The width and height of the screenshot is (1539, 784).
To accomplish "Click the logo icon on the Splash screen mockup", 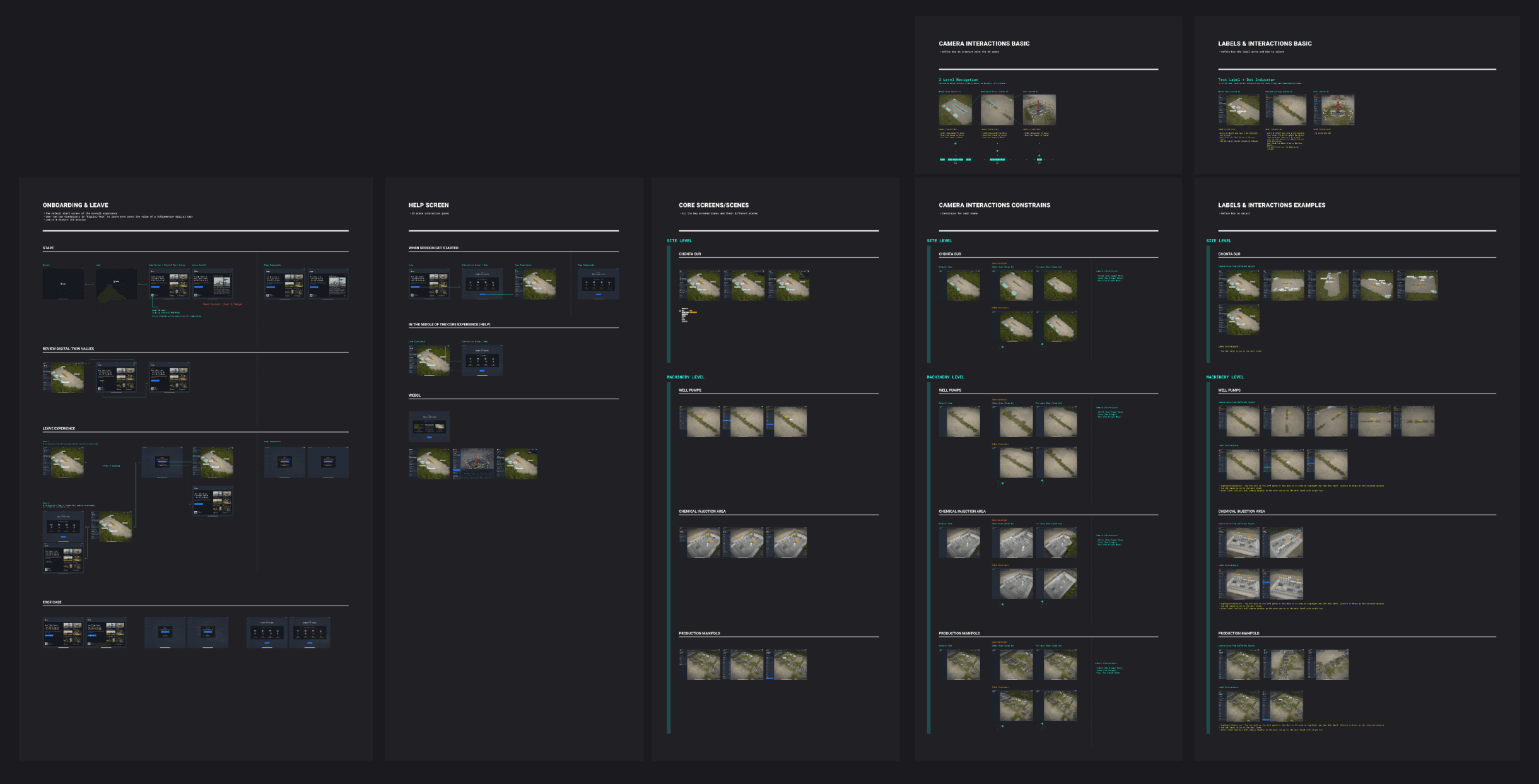I will click(62, 284).
